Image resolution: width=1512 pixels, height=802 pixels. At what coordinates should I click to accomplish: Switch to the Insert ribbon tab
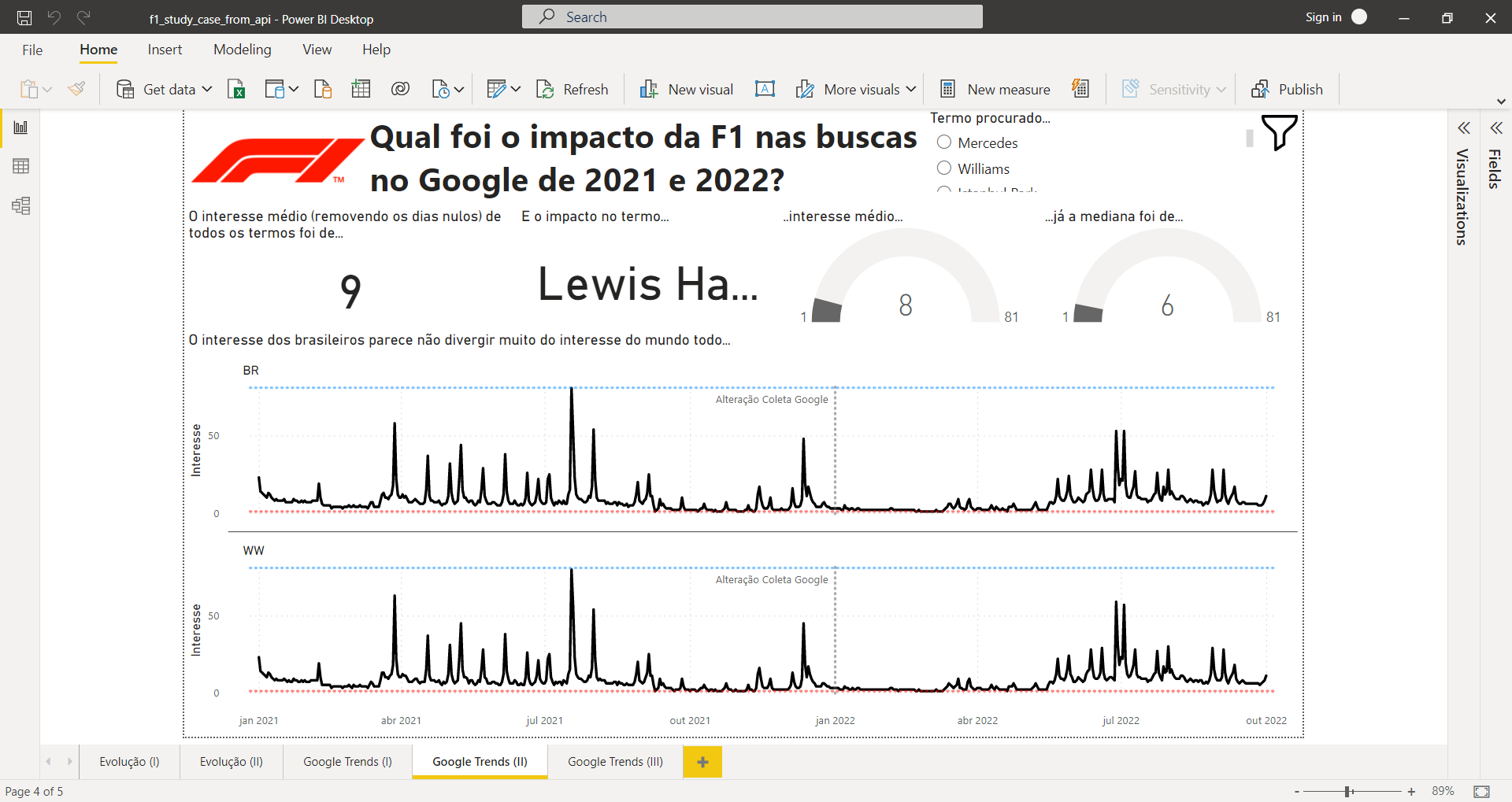pyautogui.click(x=165, y=50)
